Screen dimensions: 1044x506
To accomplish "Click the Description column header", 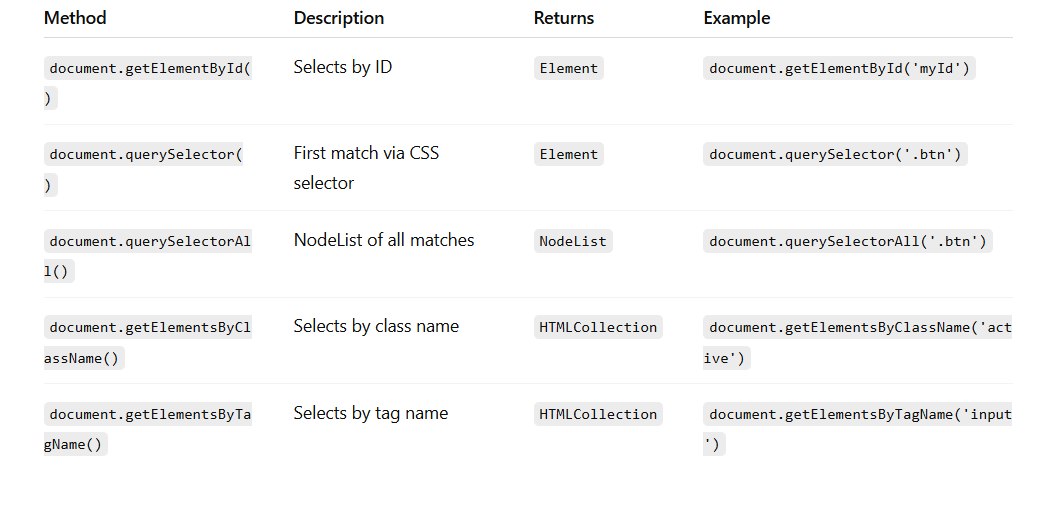I will click(339, 18).
